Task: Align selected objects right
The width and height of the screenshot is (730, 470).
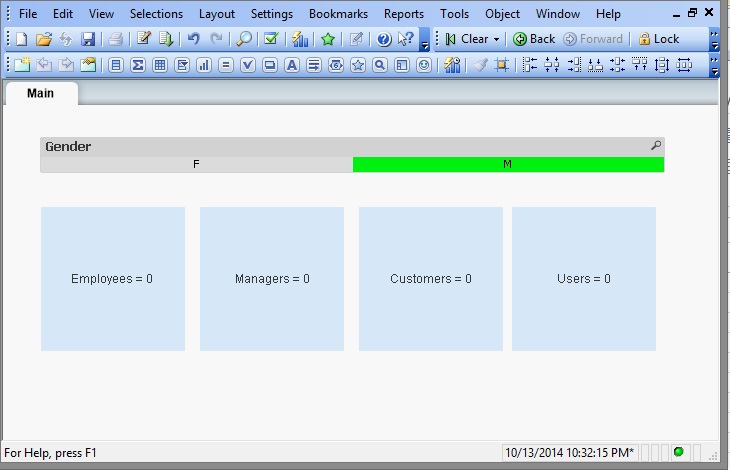Action: (x=574, y=65)
